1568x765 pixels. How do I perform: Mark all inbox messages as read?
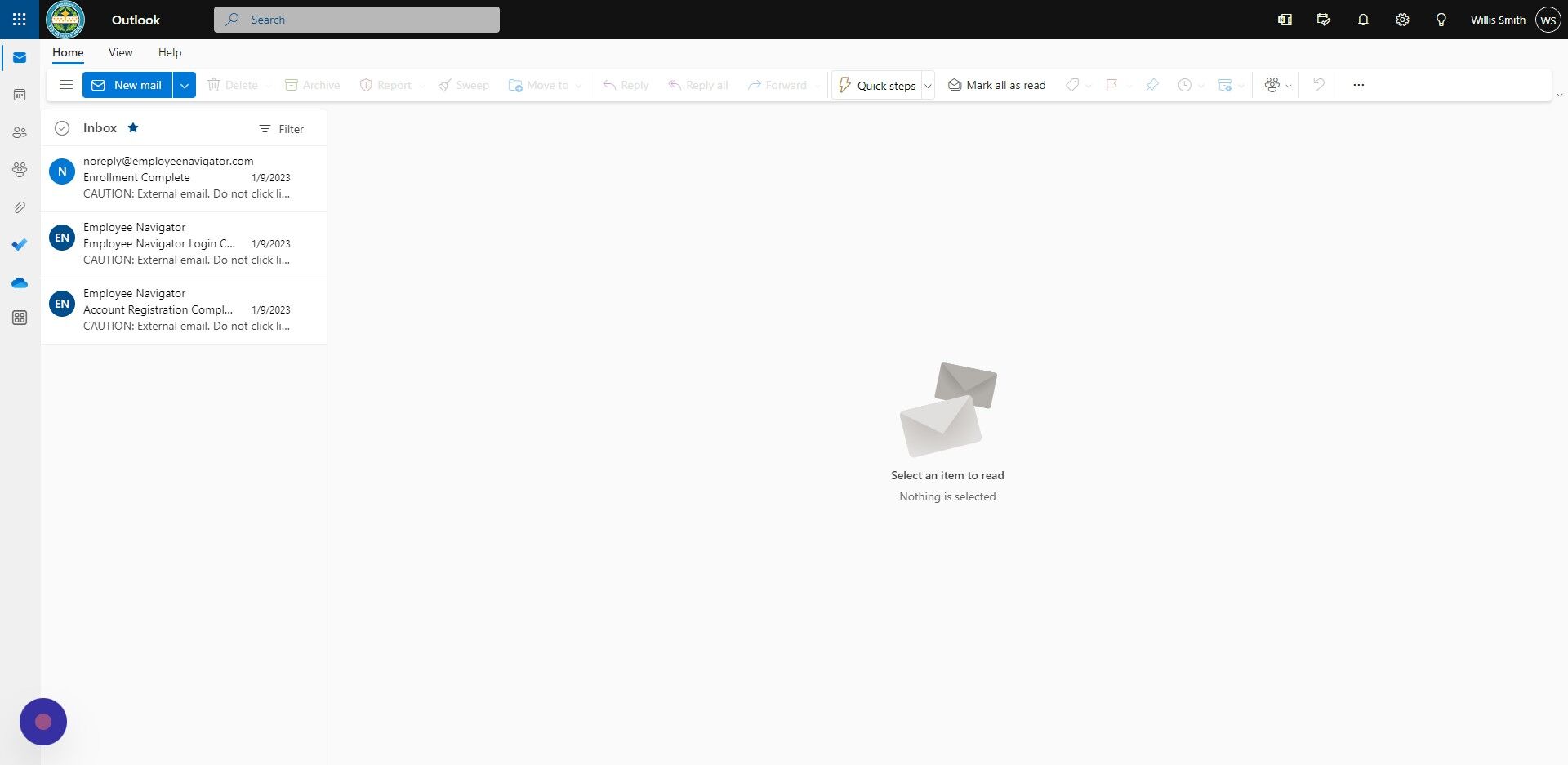tap(996, 85)
